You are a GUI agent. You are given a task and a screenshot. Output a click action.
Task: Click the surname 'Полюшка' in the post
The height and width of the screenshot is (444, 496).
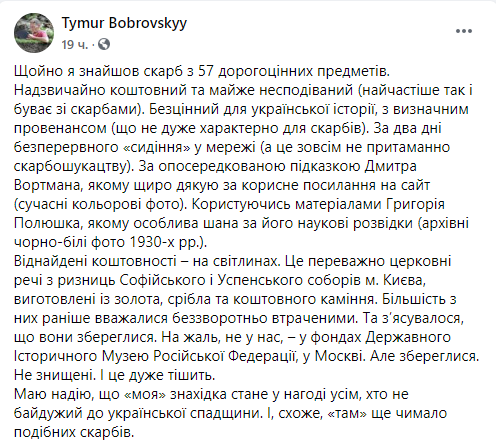pyautogui.click(x=48, y=223)
